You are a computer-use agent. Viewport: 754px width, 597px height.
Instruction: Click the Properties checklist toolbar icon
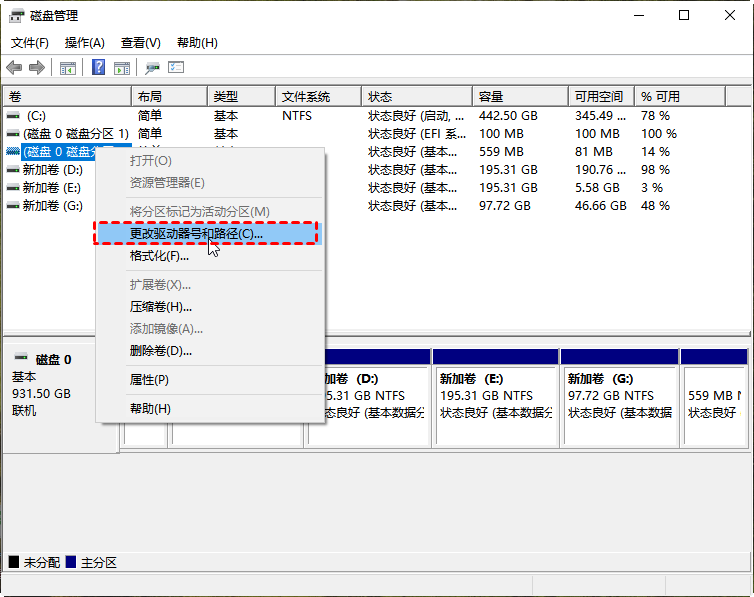point(176,68)
